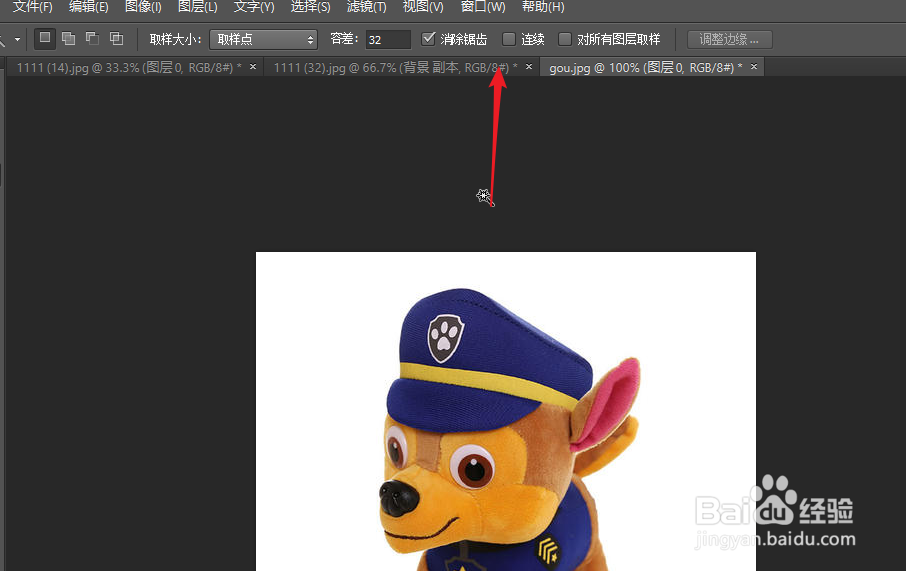Open the 选择(S) menu

(x=310, y=7)
